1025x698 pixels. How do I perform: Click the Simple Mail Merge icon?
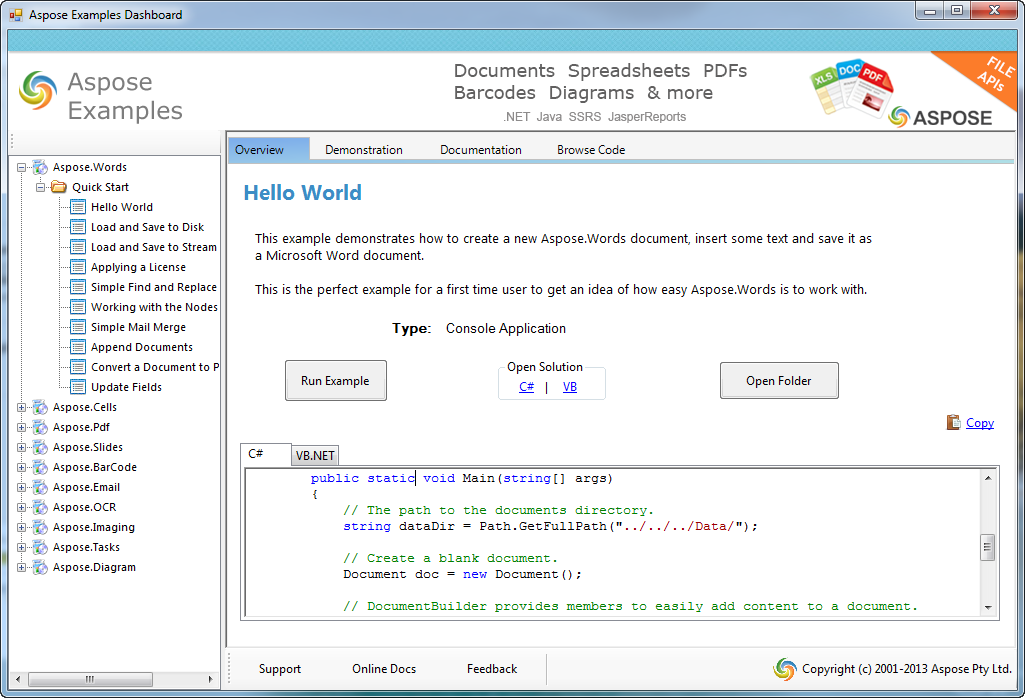coord(78,327)
